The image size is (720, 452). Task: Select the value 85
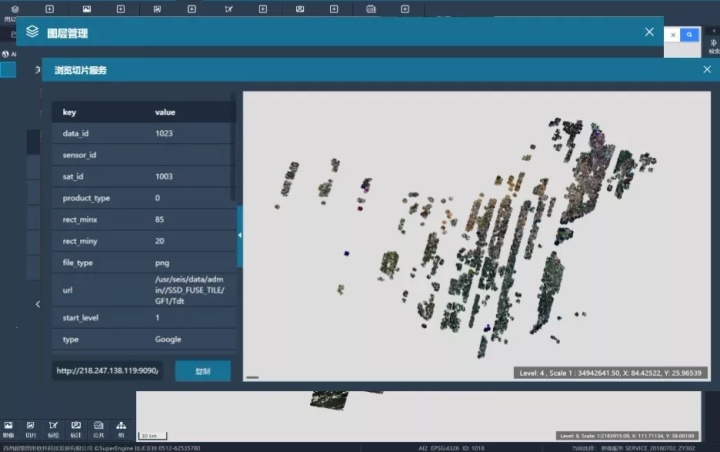tap(159, 220)
